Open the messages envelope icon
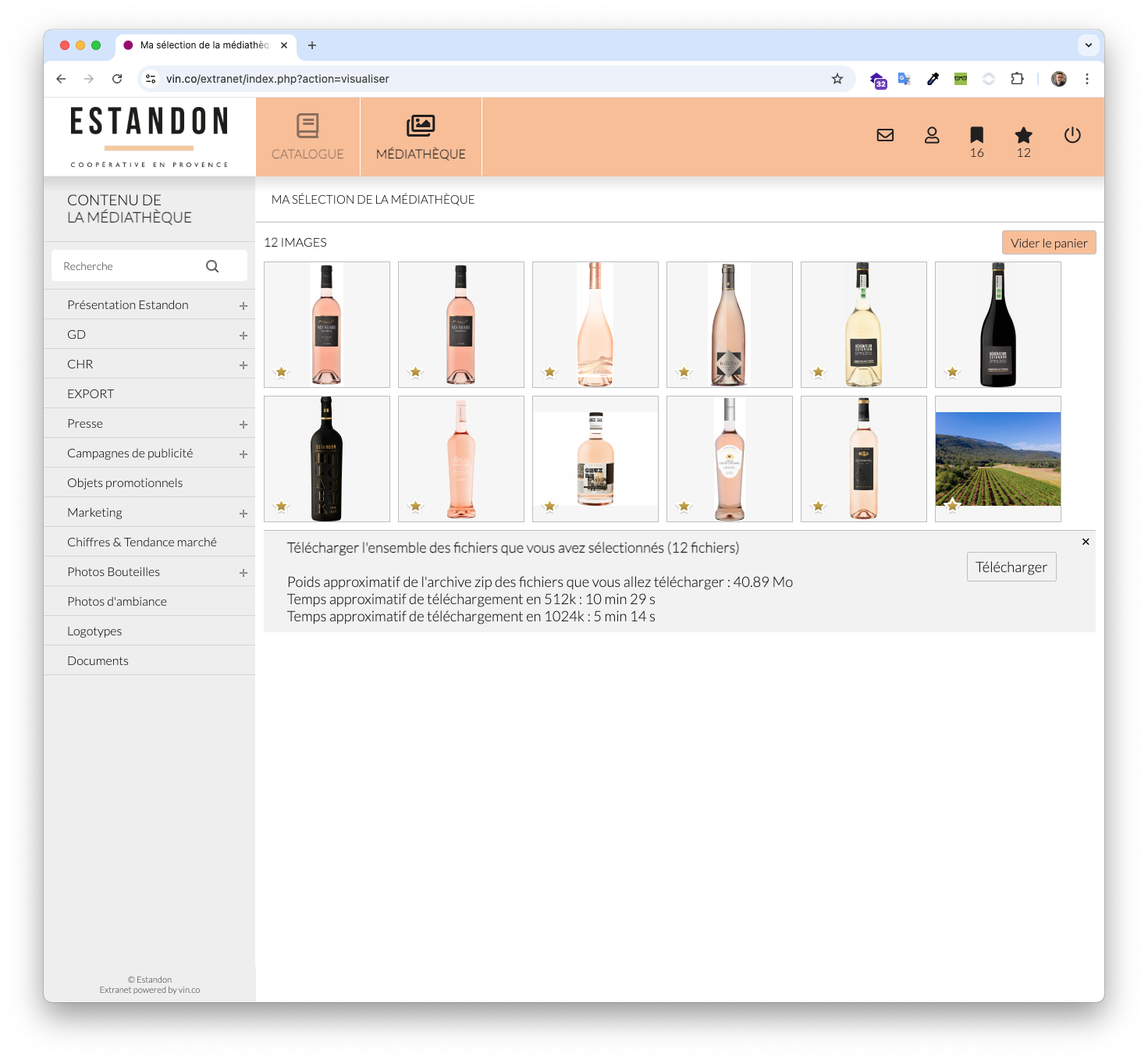Screen dimensions: 1148x1060 pos(885,135)
